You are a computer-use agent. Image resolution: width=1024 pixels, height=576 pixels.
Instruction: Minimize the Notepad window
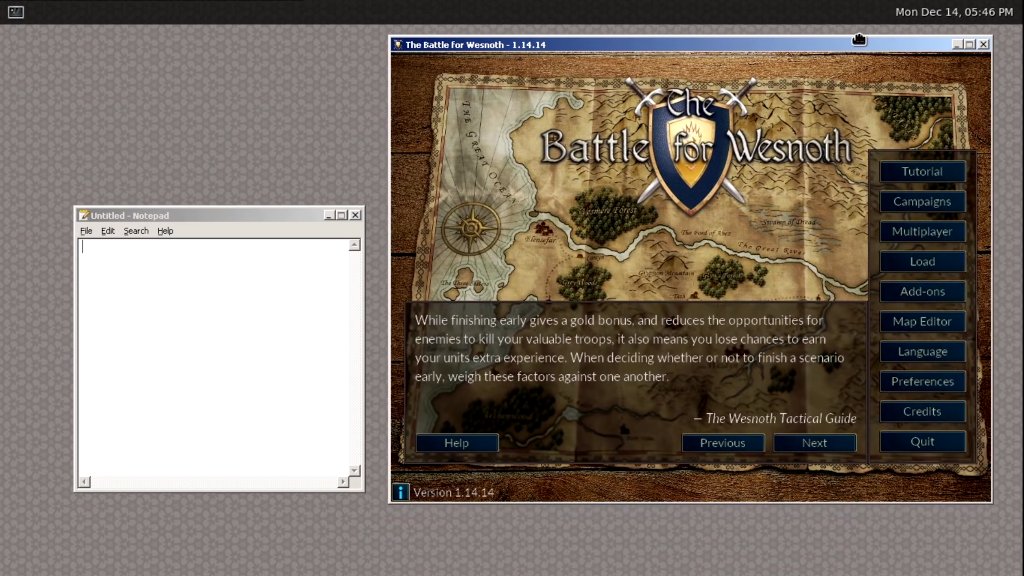[329, 215]
